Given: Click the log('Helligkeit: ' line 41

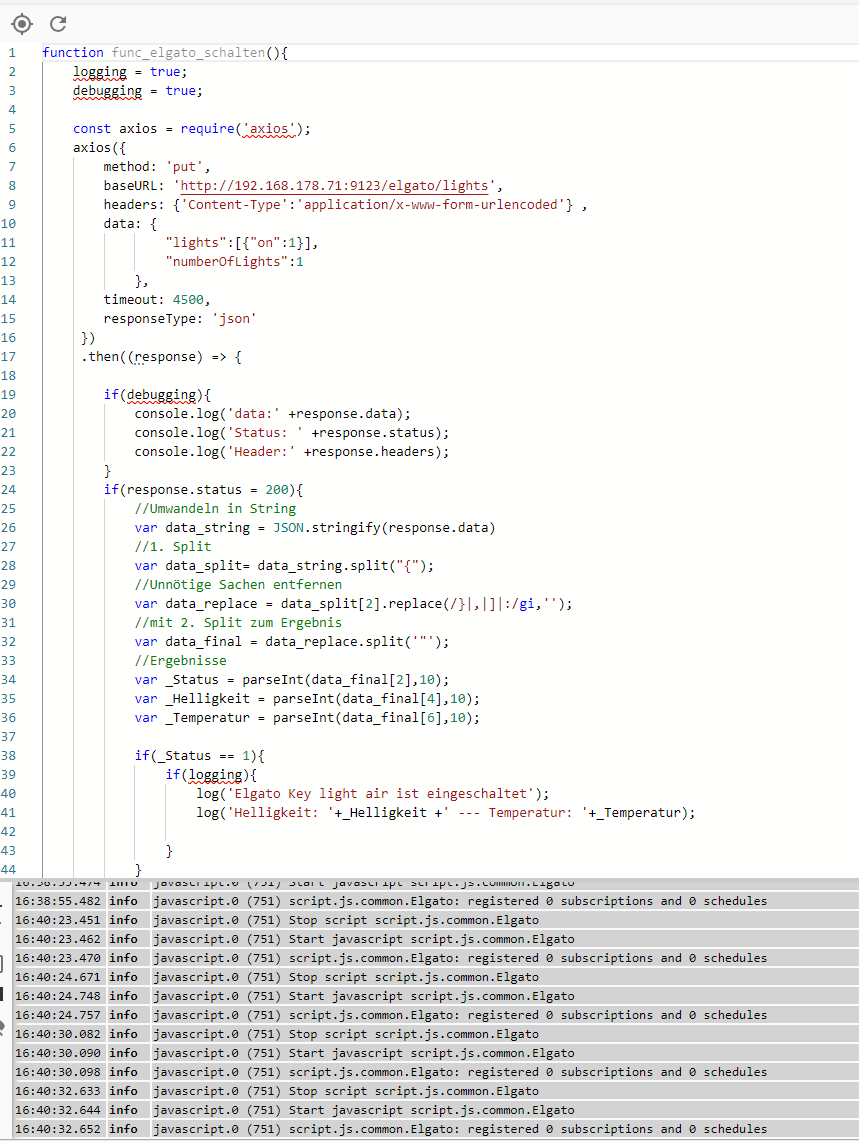Looking at the screenshot, I should [x=445, y=813].
